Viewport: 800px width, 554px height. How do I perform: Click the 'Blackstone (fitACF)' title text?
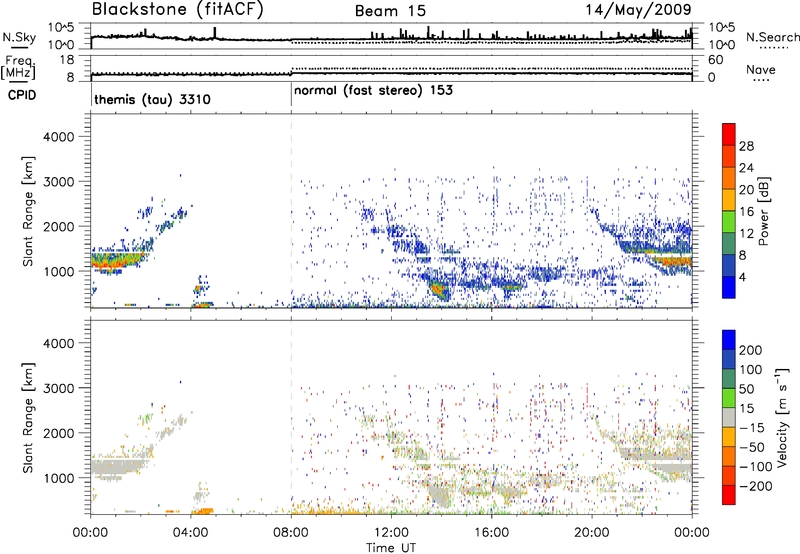(178, 10)
